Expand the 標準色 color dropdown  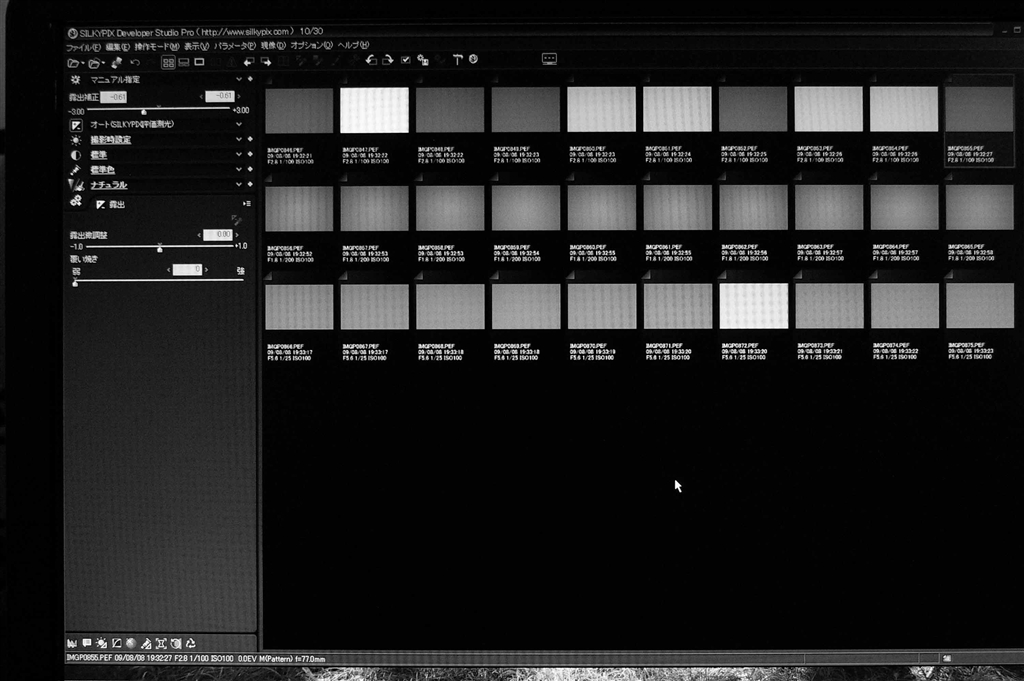point(238,169)
